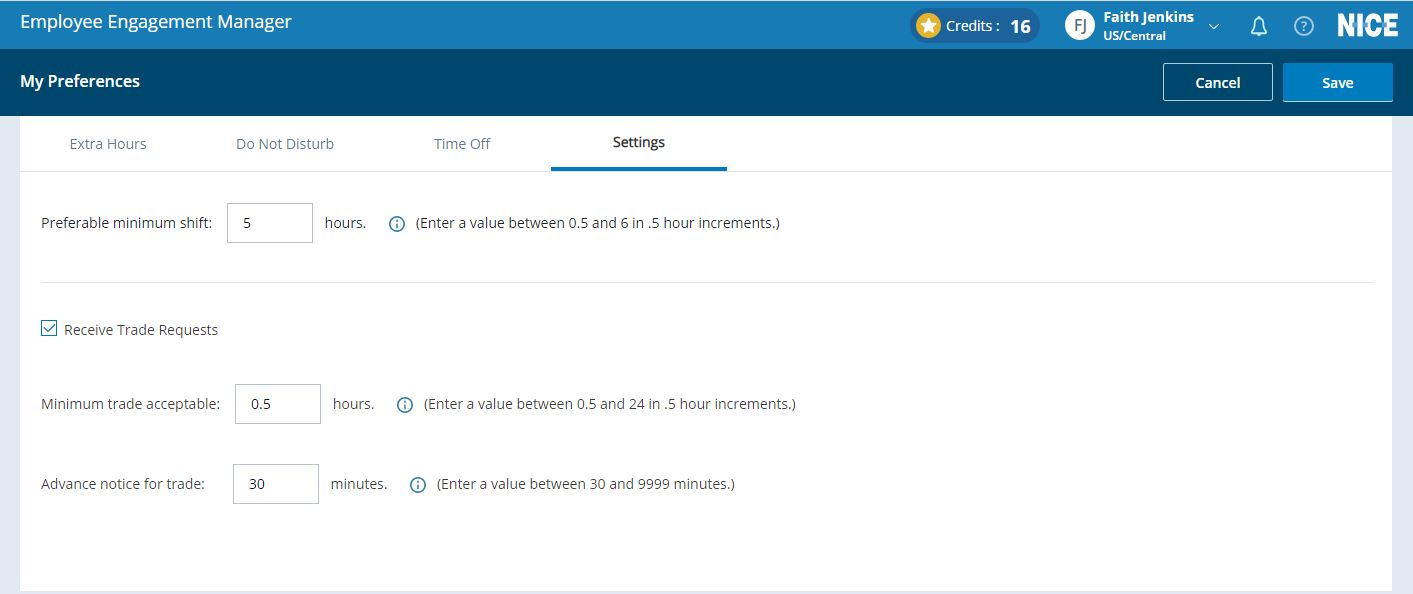Expand the Faith Jenkins user menu chevron

coord(1214,27)
